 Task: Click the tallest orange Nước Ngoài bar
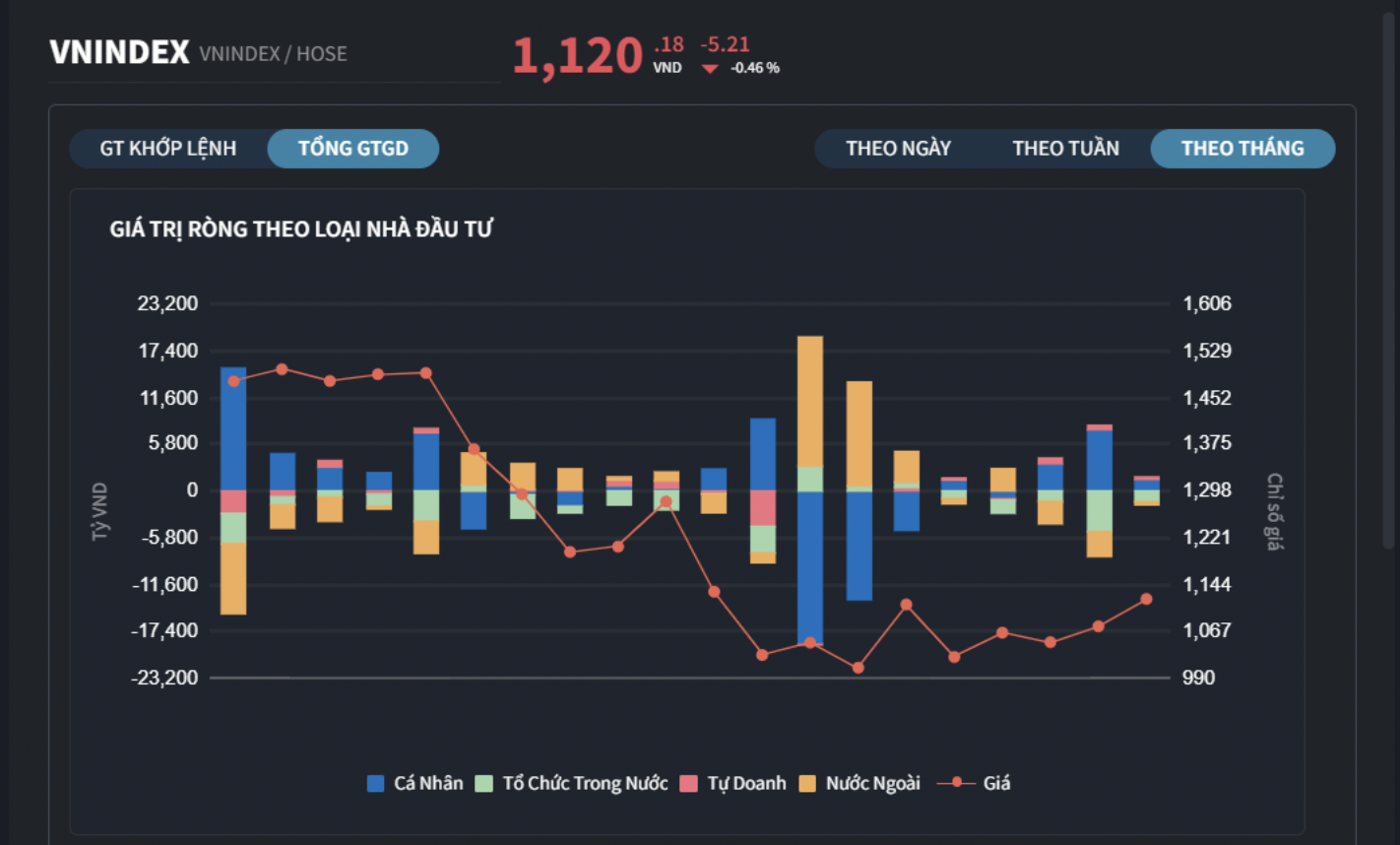810,401
